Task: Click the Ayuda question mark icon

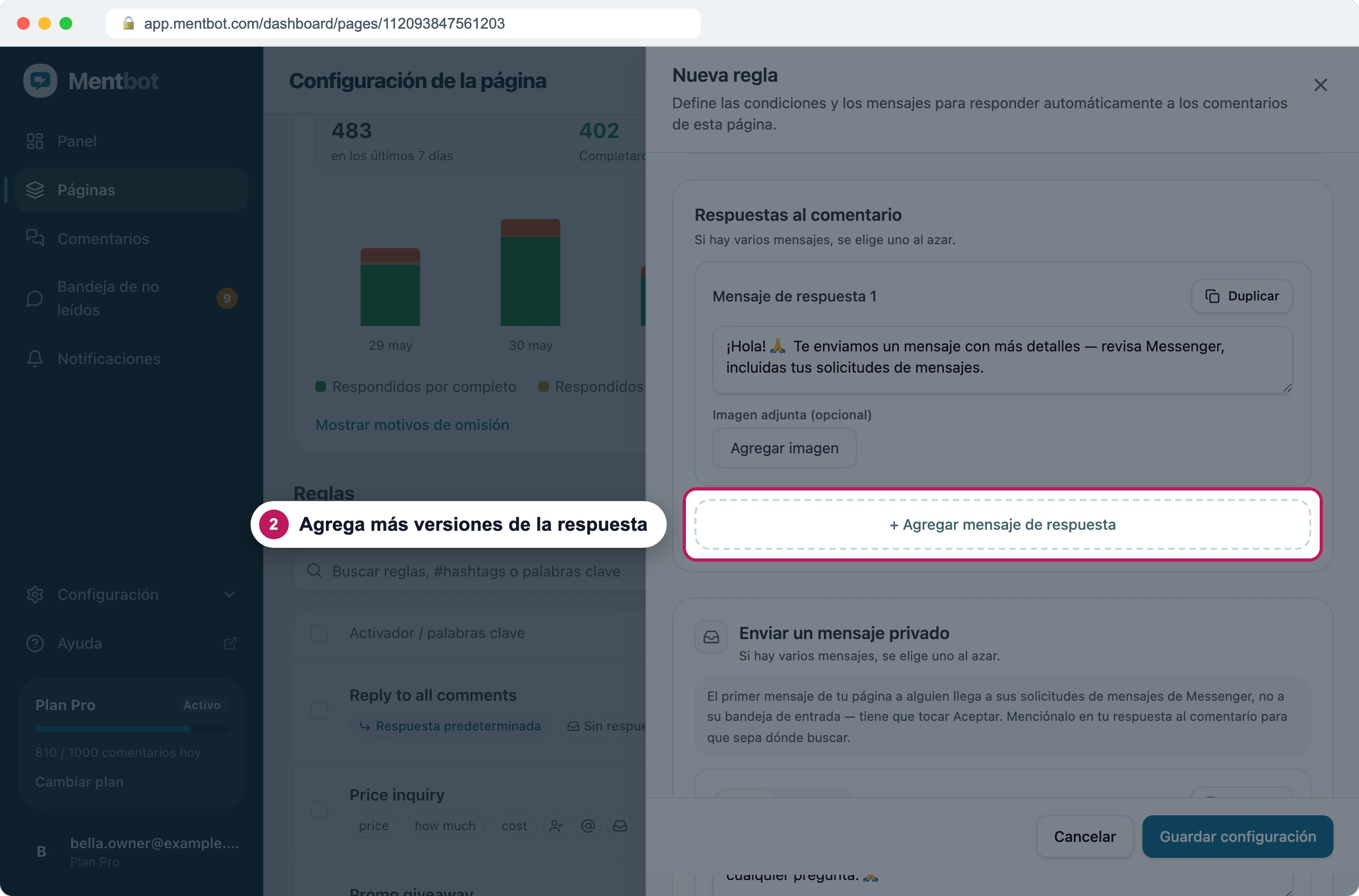Action: pos(35,643)
